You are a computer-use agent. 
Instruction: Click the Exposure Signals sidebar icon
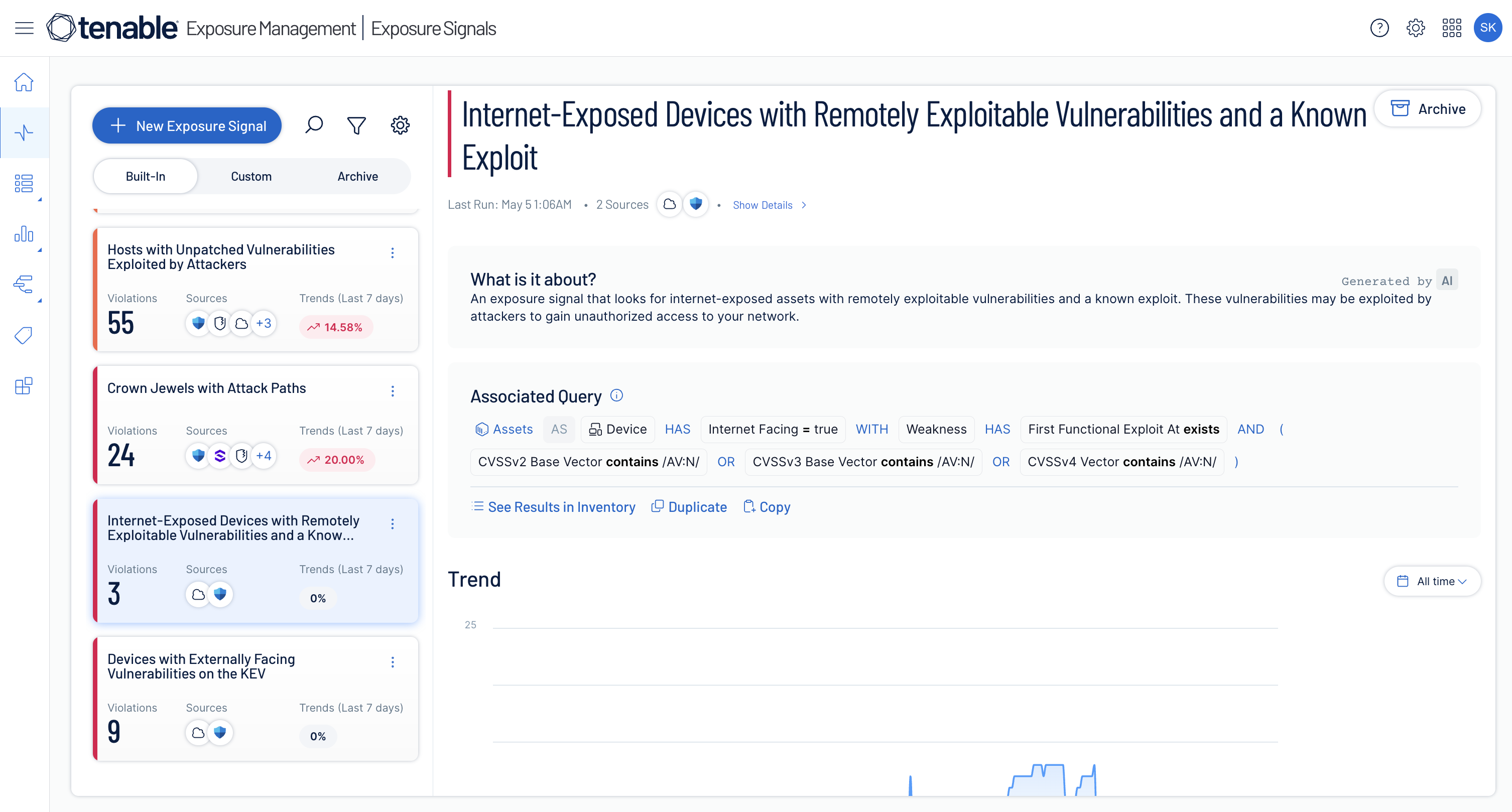tap(24, 132)
